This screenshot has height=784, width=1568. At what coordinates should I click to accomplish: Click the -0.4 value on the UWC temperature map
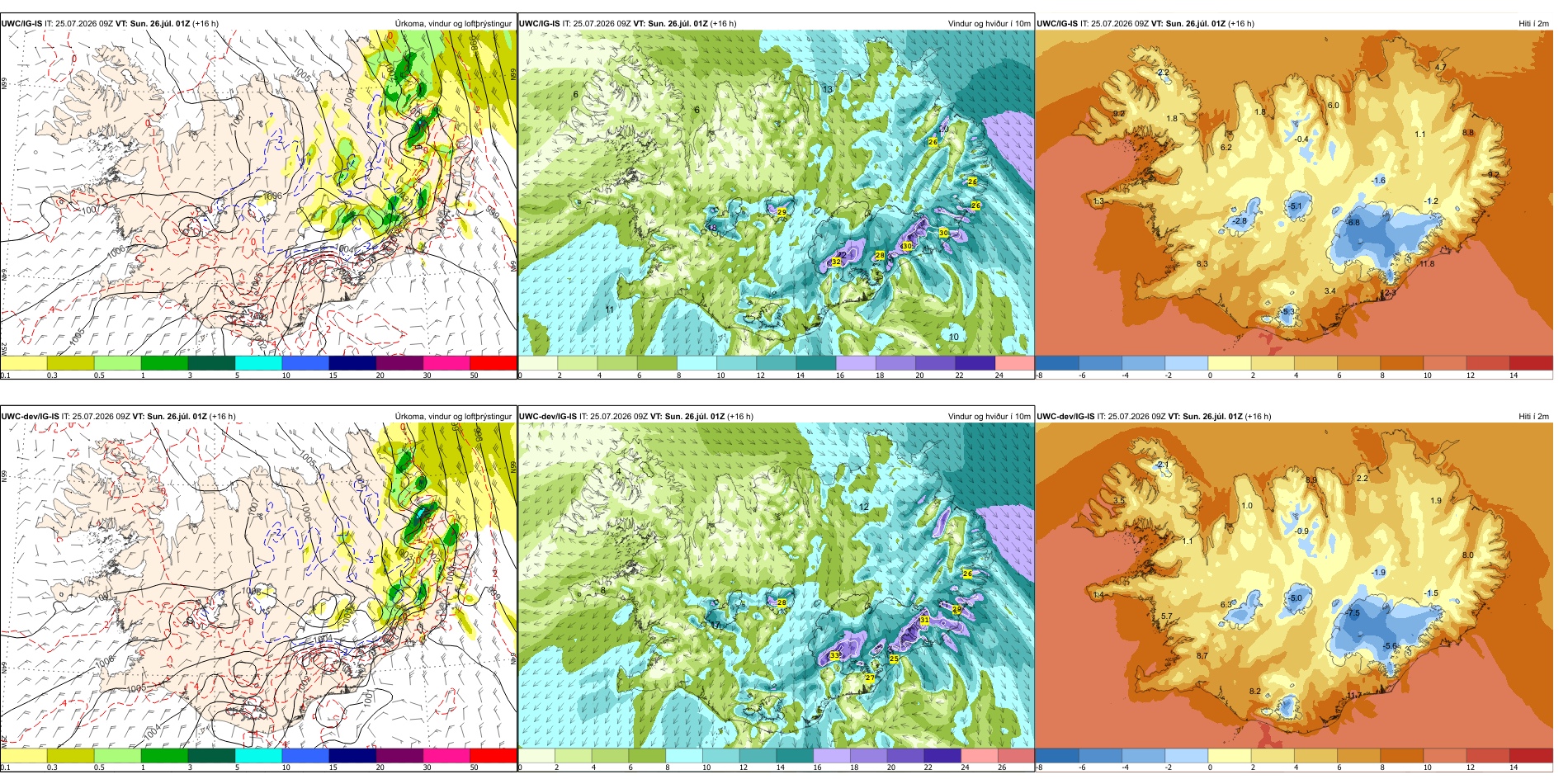click(1301, 139)
